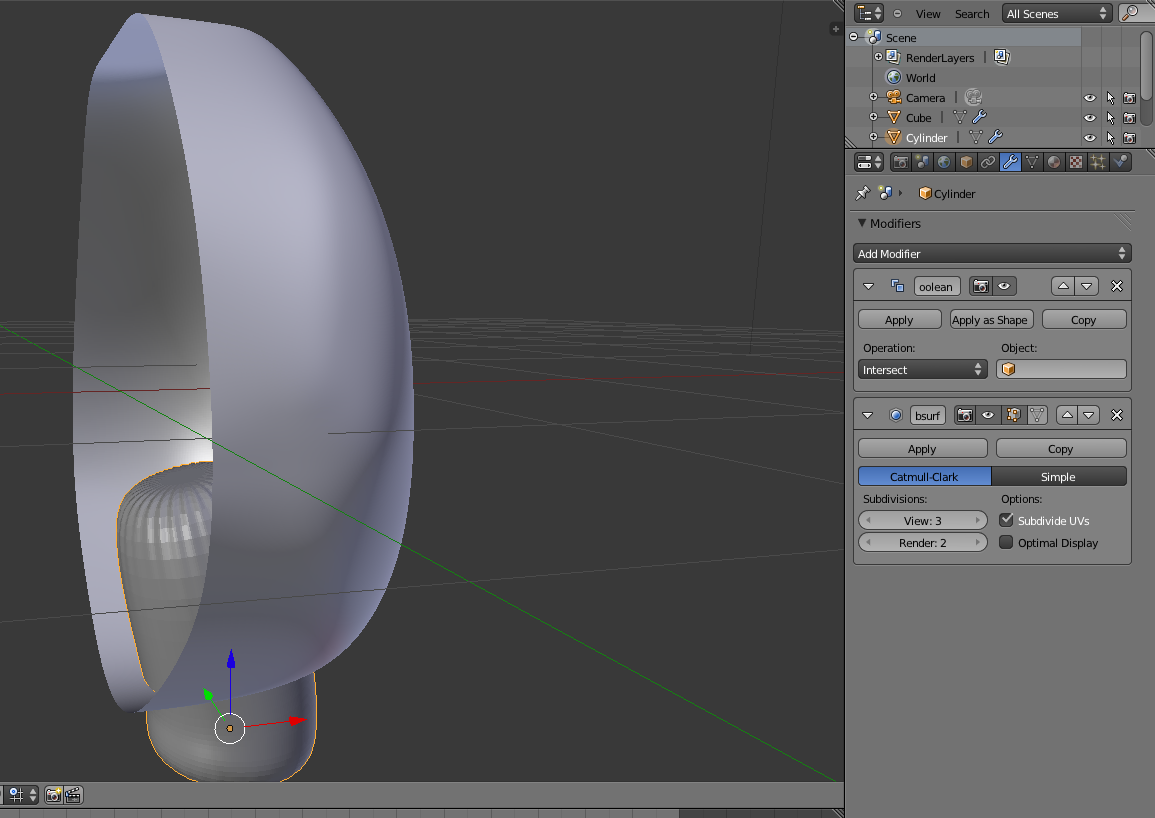The height and width of the screenshot is (818, 1155).
Task: Open the Object Data tab (triangle mesh icon)
Action: point(1031,161)
